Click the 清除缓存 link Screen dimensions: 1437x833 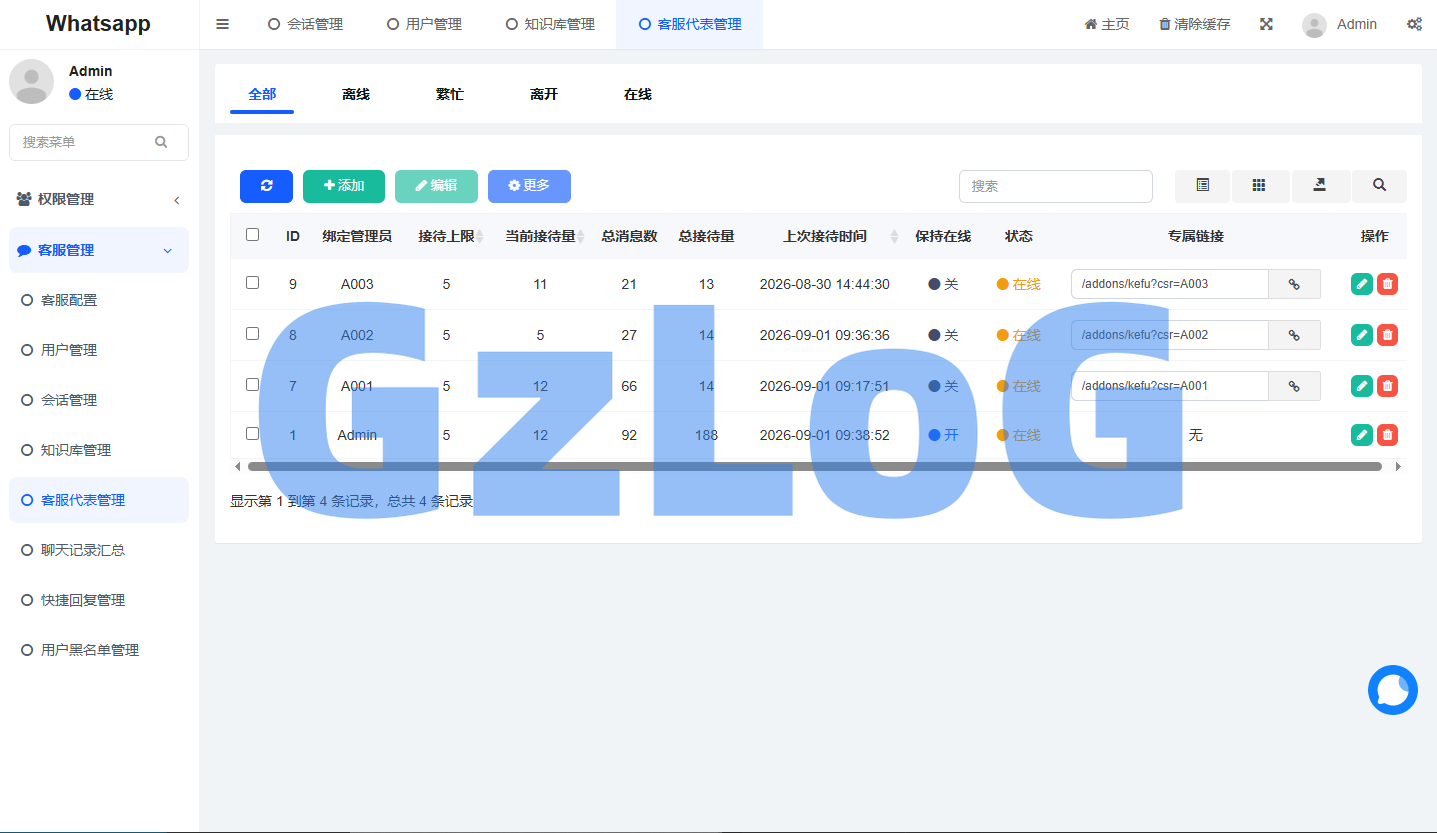pyautogui.click(x=1195, y=24)
